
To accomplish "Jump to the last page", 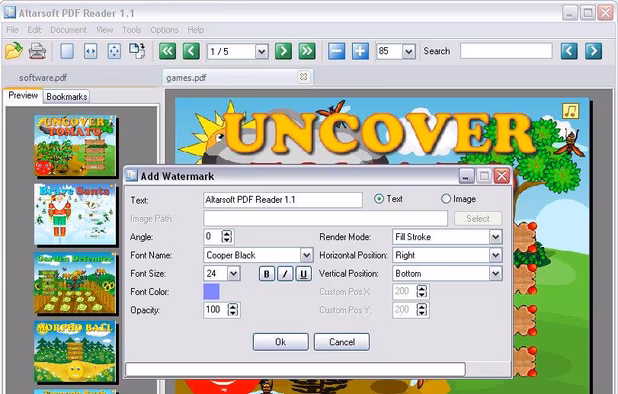I will pyautogui.click(x=307, y=51).
